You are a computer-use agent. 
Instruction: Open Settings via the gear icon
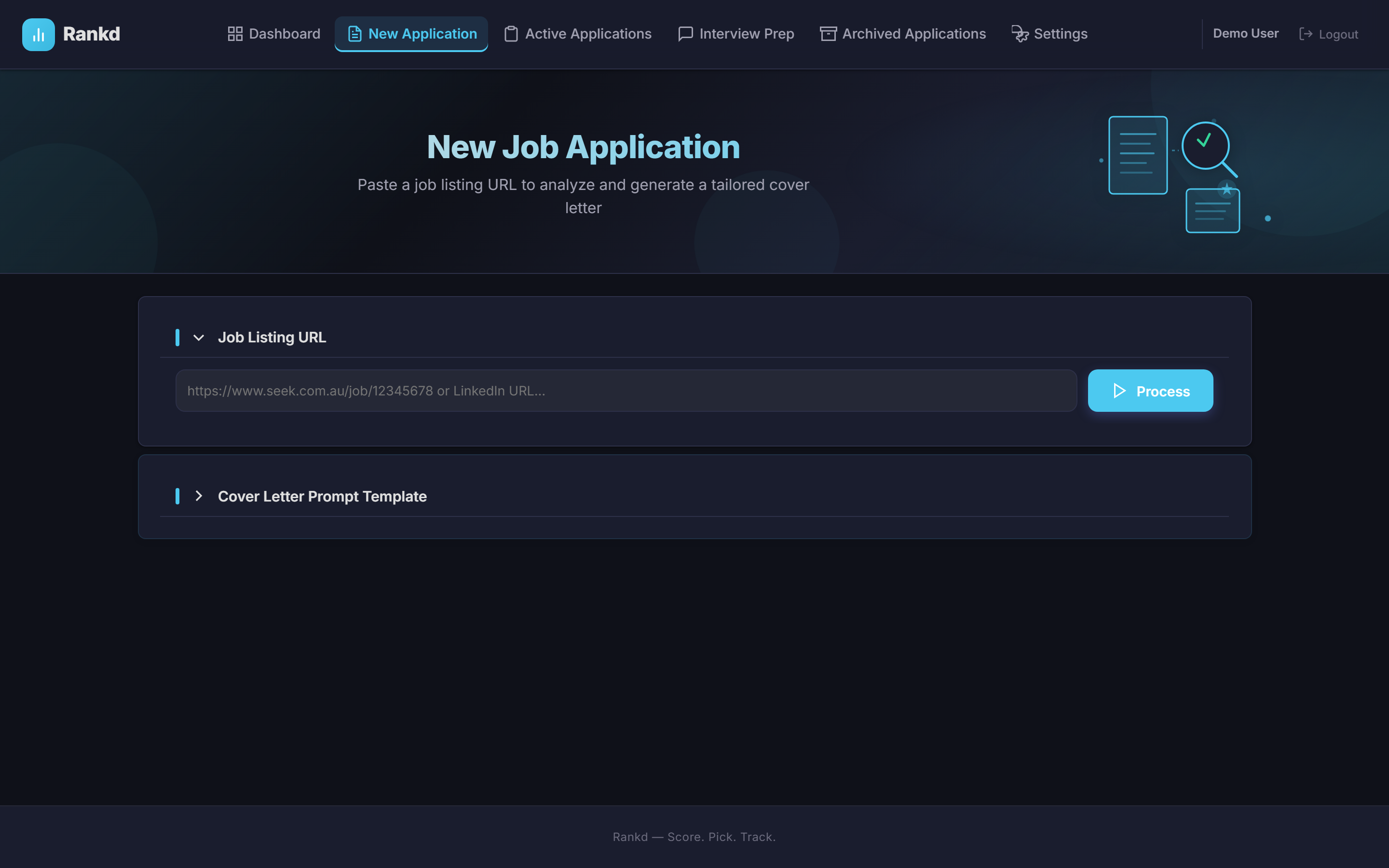[x=1020, y=34]
